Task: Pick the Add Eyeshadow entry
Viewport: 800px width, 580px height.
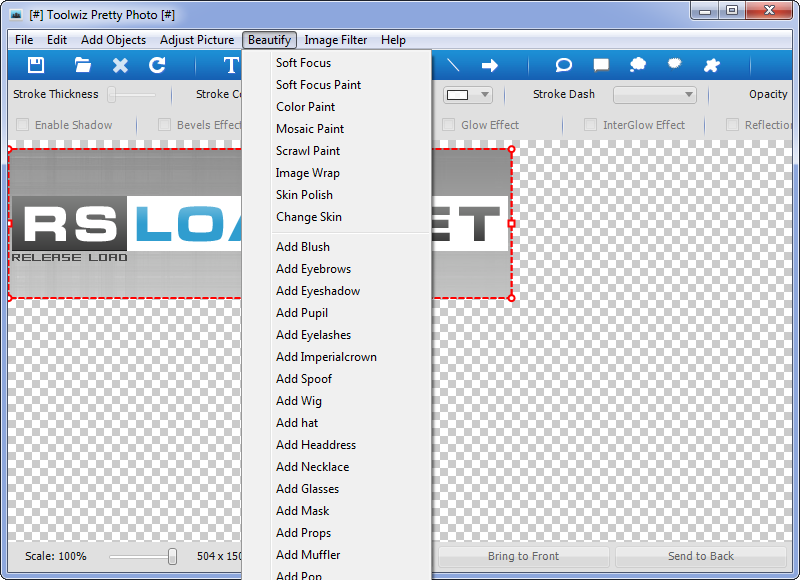Action: pos(337,291)
